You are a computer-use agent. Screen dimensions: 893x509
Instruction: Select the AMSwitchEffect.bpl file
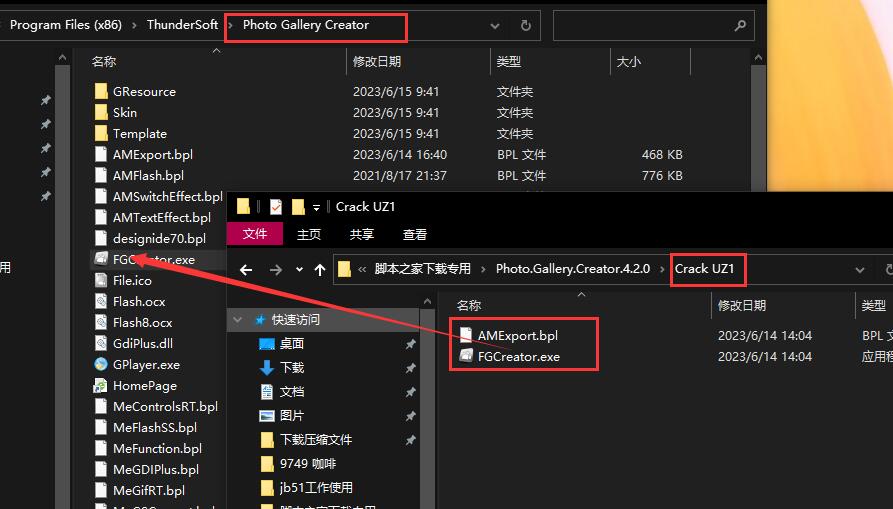tap(158, 196)
